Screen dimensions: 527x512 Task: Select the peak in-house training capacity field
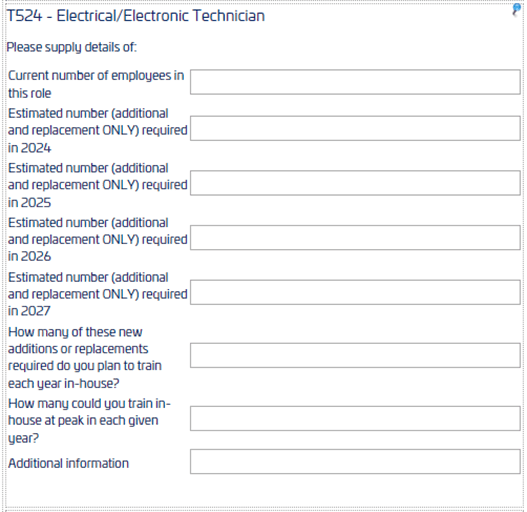click(x=355, y=419)
